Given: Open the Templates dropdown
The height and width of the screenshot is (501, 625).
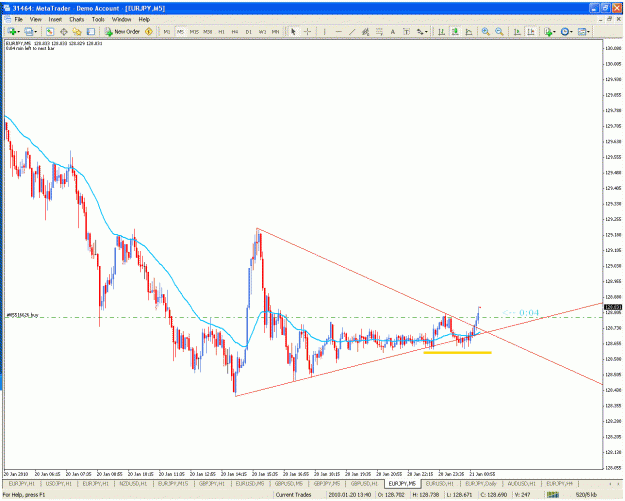Looking at the screenshot, I should (588, 32).
